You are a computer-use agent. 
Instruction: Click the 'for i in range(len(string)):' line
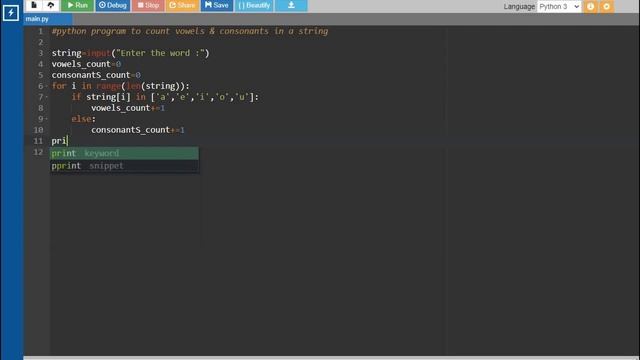click(x=120, y=86)
